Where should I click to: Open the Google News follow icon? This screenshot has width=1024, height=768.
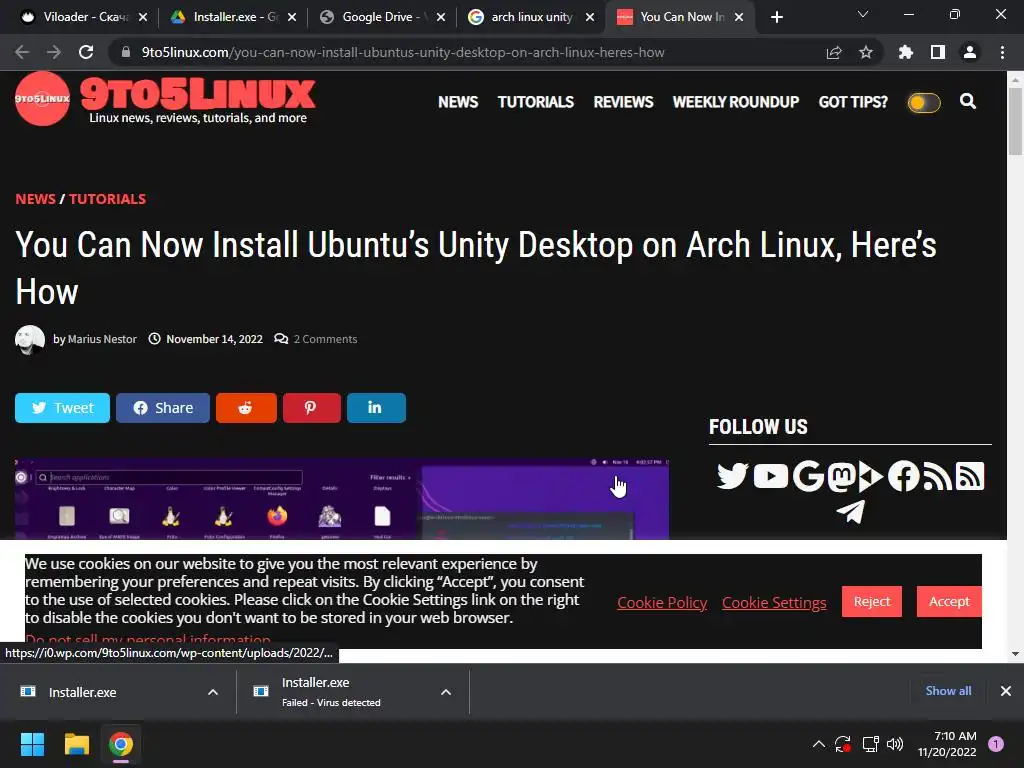click(808, 476)
